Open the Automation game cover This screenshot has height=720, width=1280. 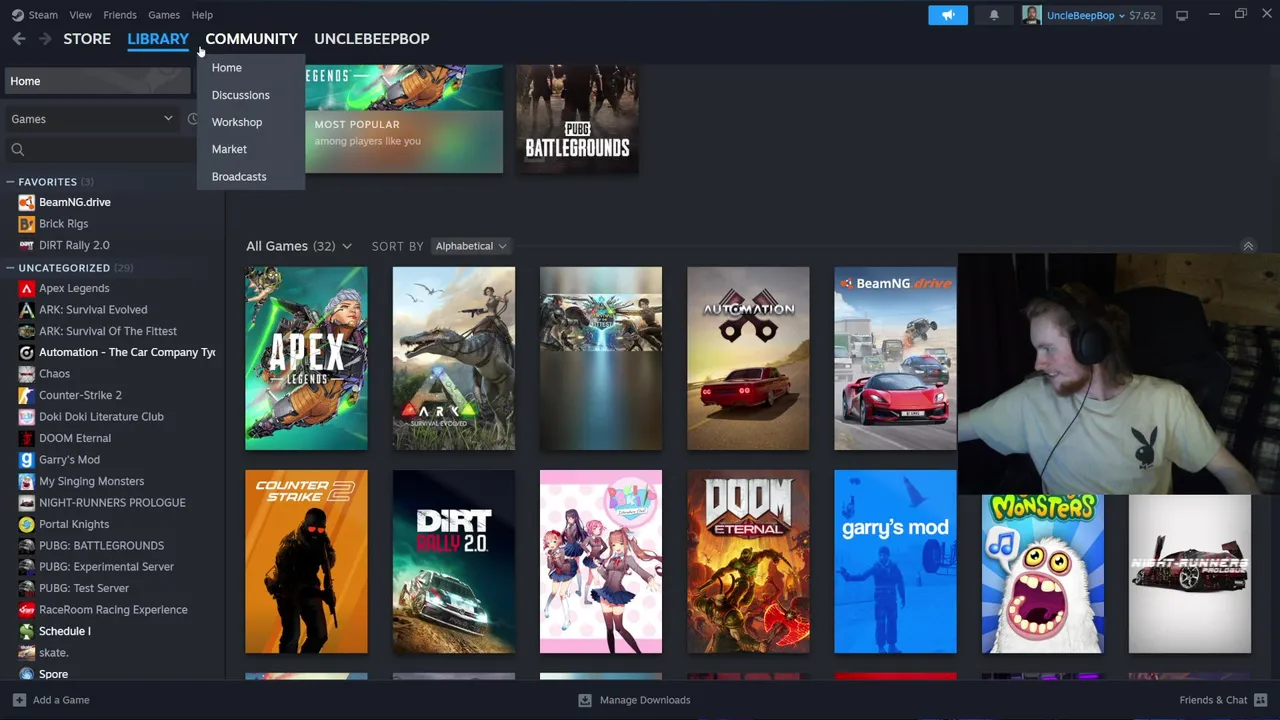(748, 358)
